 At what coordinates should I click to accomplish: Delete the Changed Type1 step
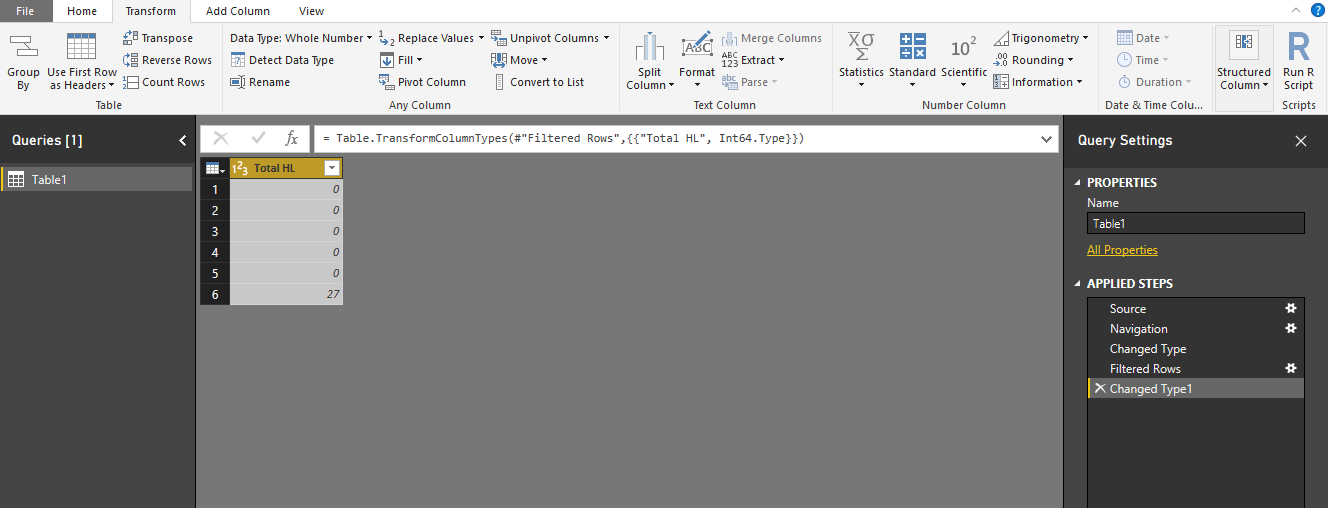1100,389
